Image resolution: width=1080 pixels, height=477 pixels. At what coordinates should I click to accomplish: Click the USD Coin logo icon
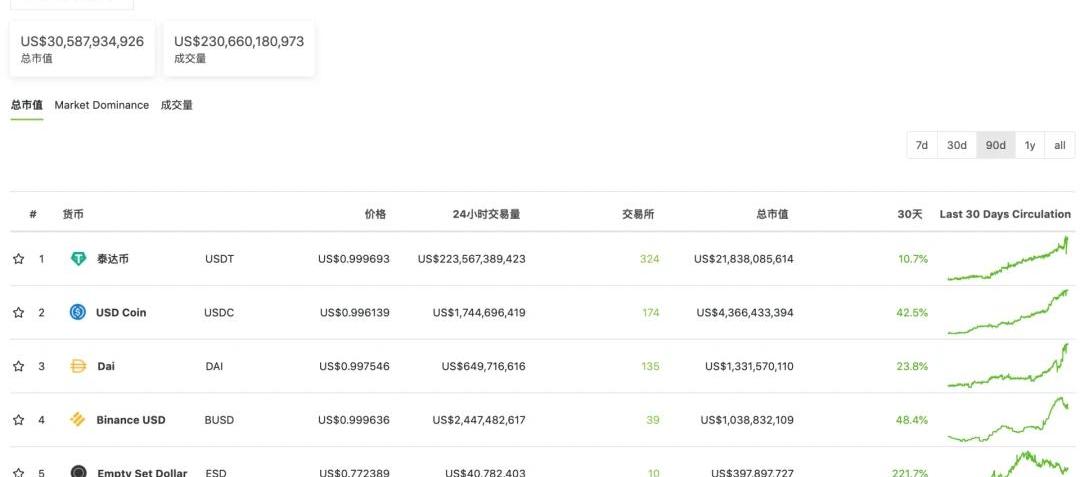click(x=78, y=312)
